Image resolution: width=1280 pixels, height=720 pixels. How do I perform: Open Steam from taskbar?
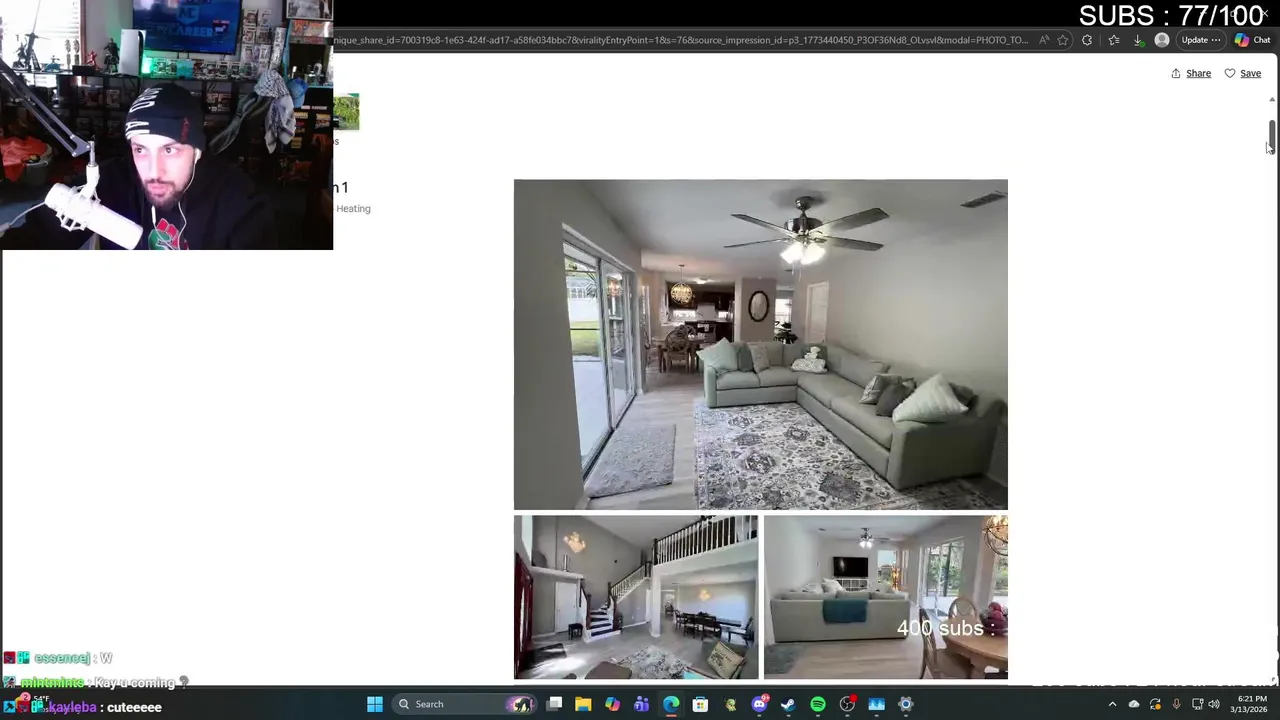(788, 704)
